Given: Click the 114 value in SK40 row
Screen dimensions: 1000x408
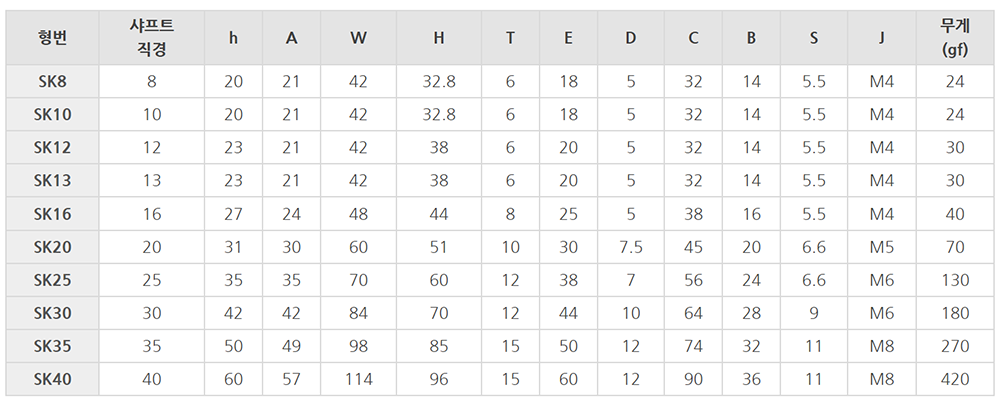Looking at the screenshot, I should (358, 380).
